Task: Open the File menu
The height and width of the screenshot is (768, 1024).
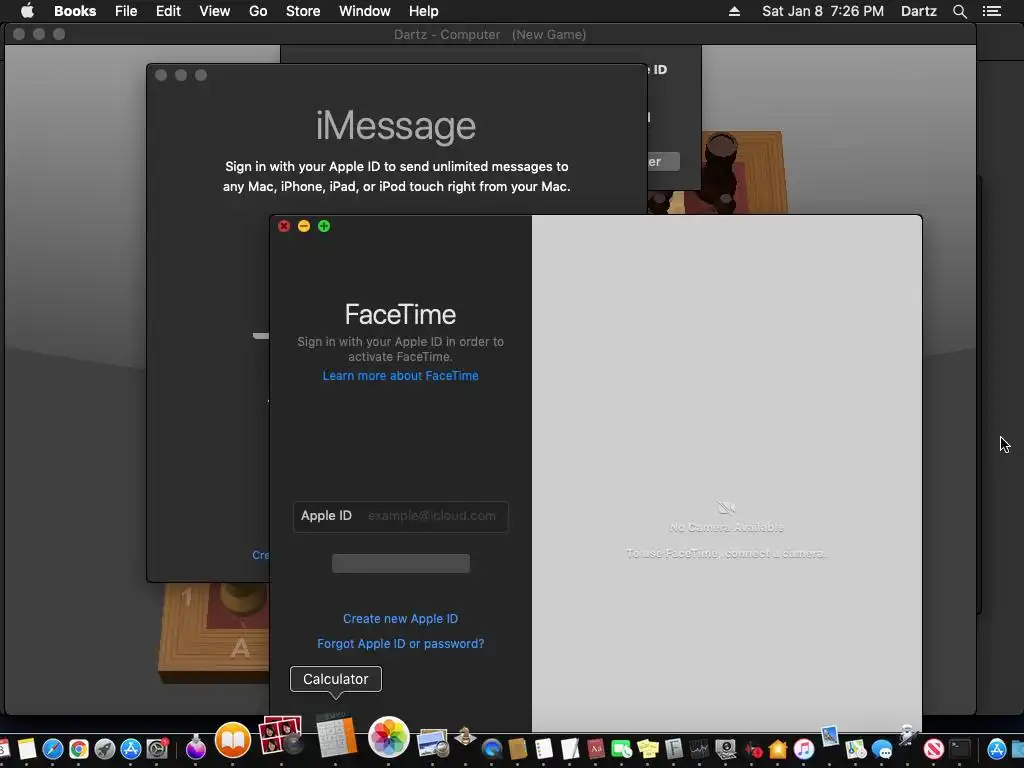Action: coord(126,11)
